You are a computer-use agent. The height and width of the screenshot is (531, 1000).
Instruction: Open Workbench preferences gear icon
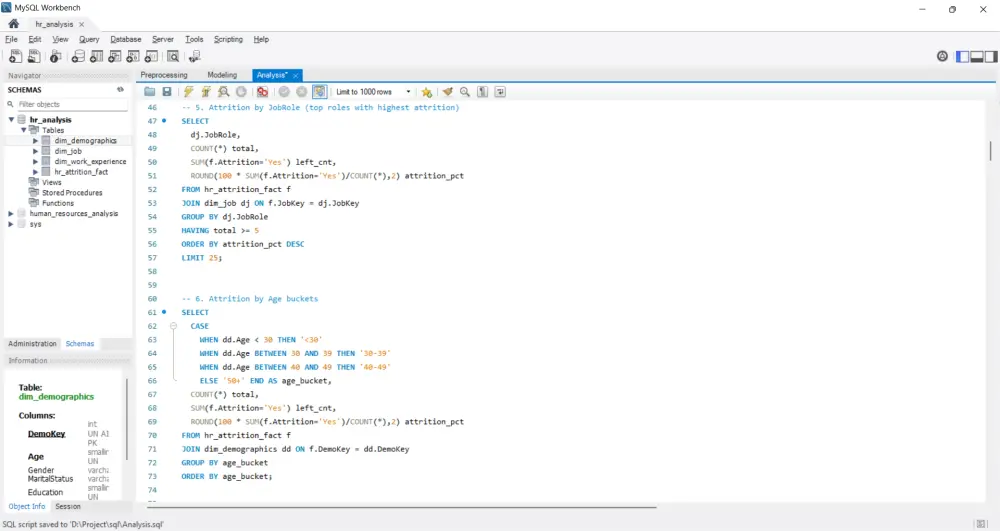tap(942, 57)
